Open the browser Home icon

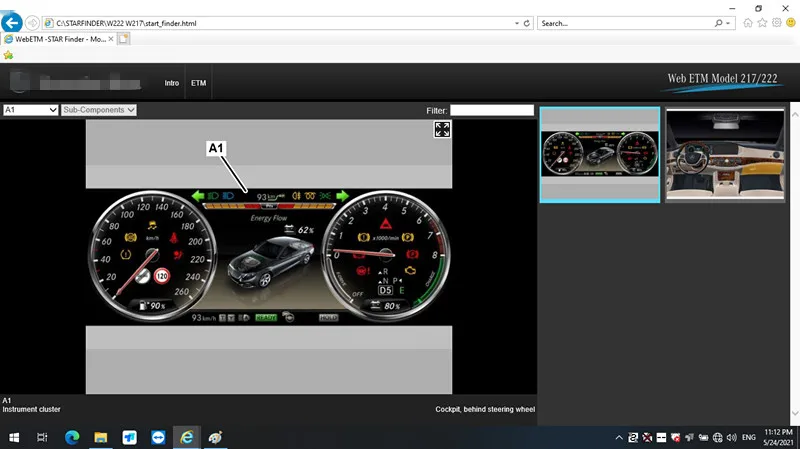click(x=748, y=22)
